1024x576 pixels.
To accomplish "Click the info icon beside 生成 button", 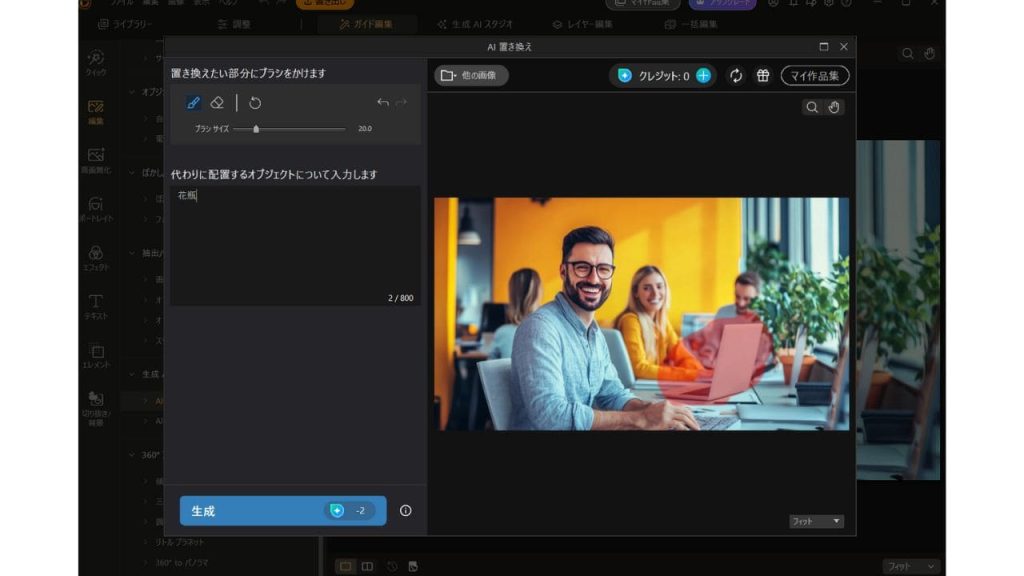I will coord(405,510).
